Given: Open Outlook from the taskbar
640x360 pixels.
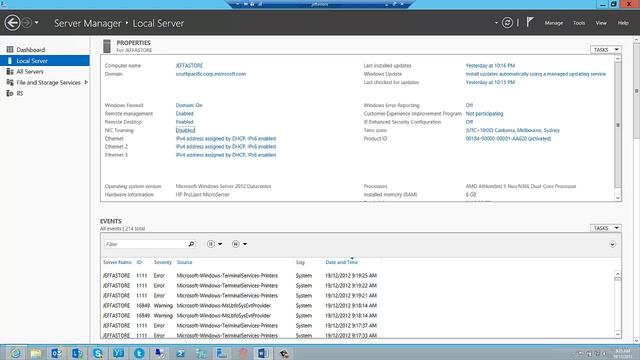Looking at the screenshot, I should (x=56, y=353).
